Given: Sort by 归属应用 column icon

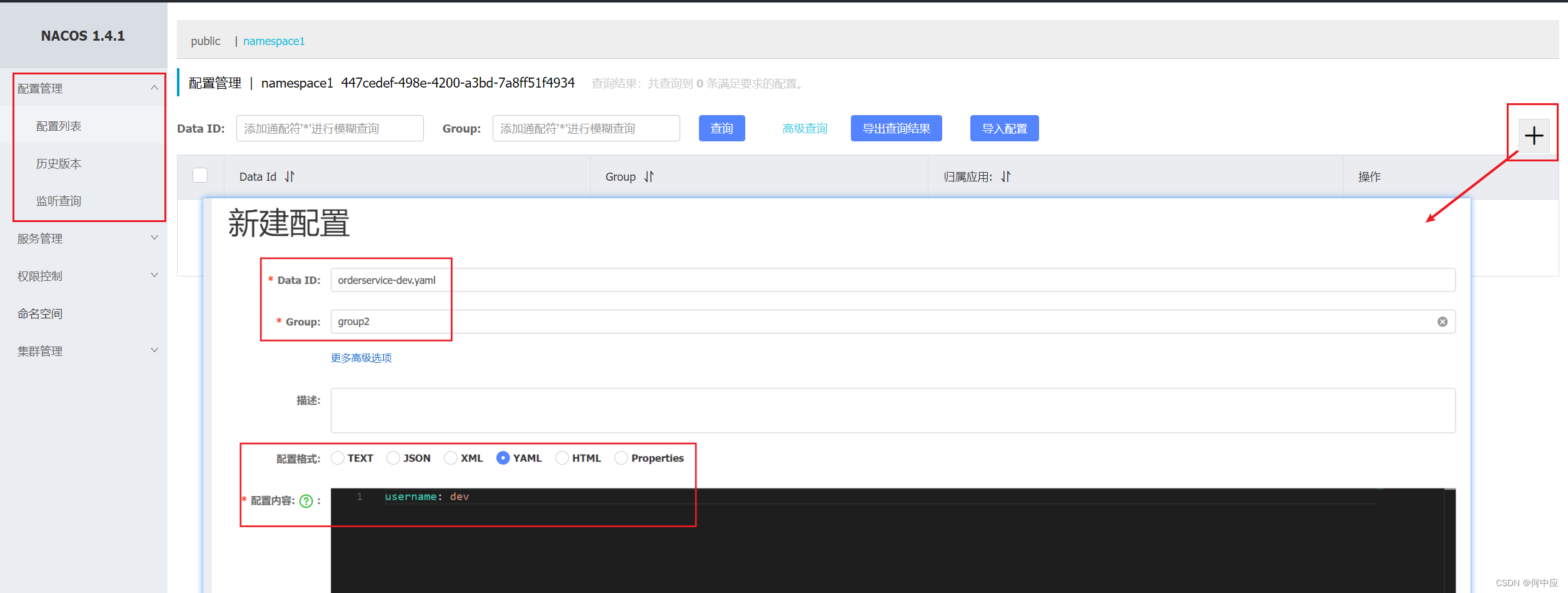Looking at the screenshot, I should [x=1005, y=177].
